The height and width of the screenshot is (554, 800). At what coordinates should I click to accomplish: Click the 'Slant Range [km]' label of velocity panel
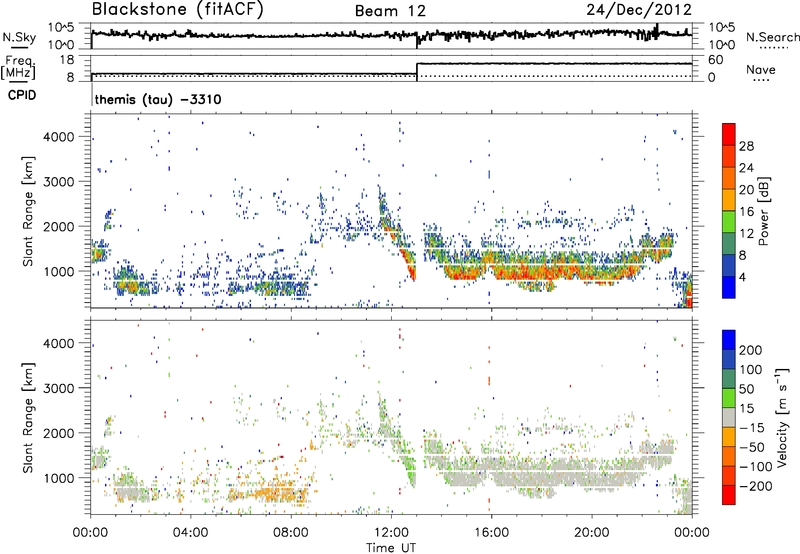click(x=29, y=417)
